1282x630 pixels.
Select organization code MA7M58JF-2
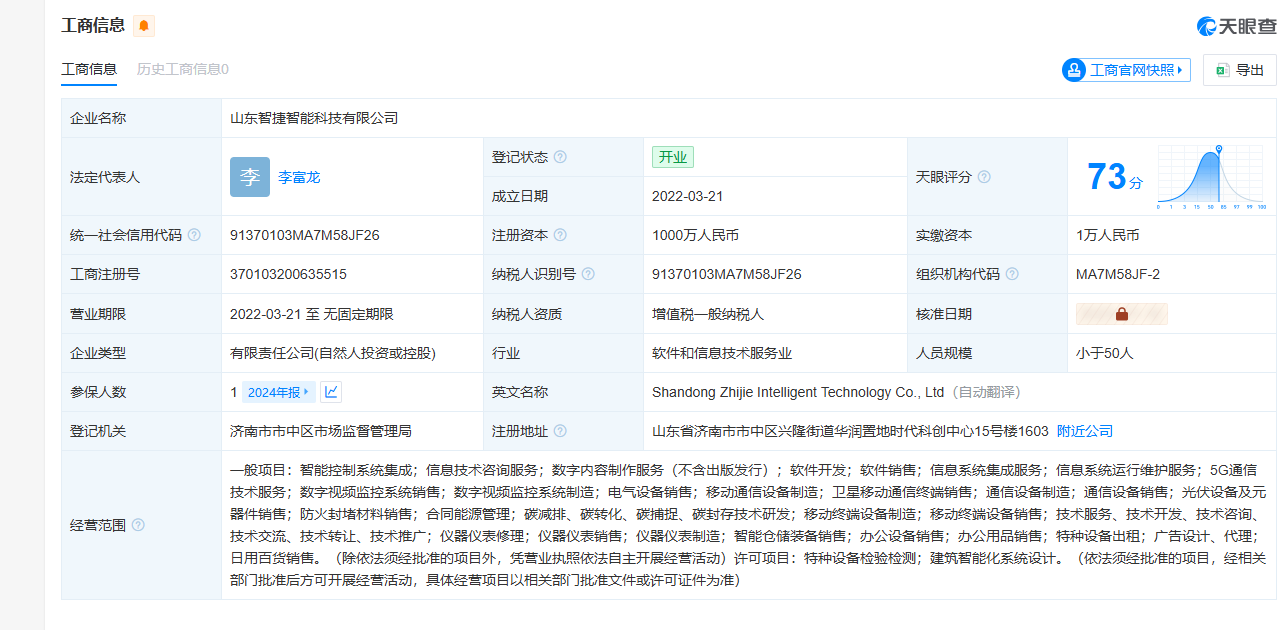1118,274
